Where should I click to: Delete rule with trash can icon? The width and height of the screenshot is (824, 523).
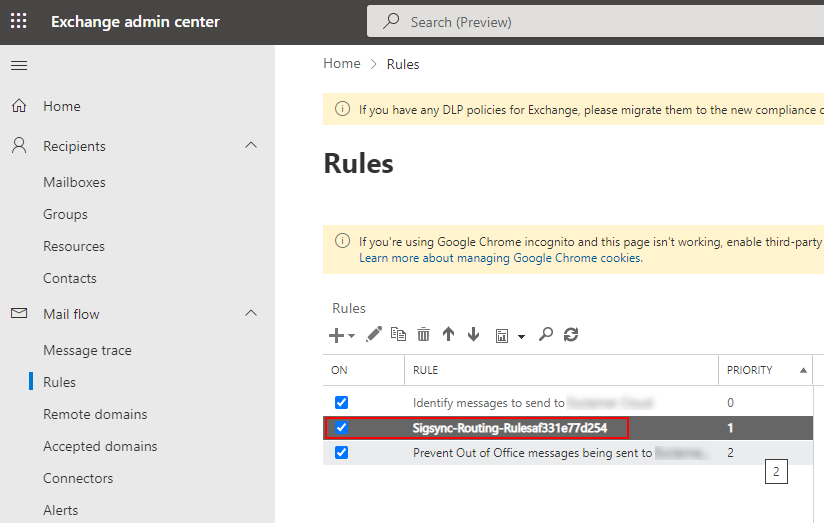coord(423,335)
